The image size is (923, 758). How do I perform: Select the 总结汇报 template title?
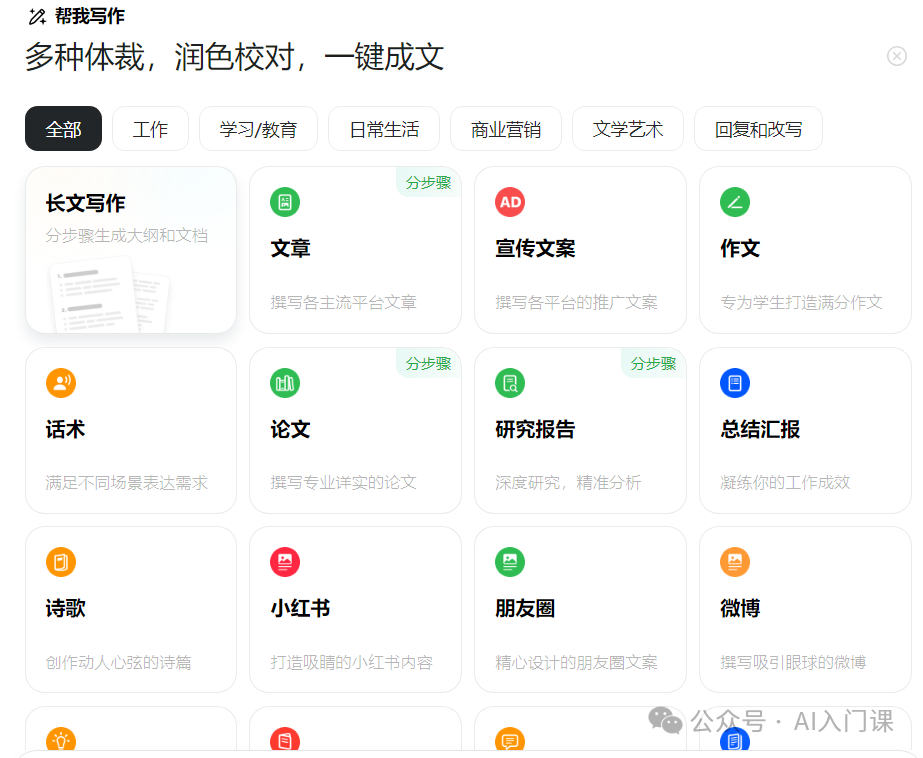pyautogui.click(x=760, y=429)
